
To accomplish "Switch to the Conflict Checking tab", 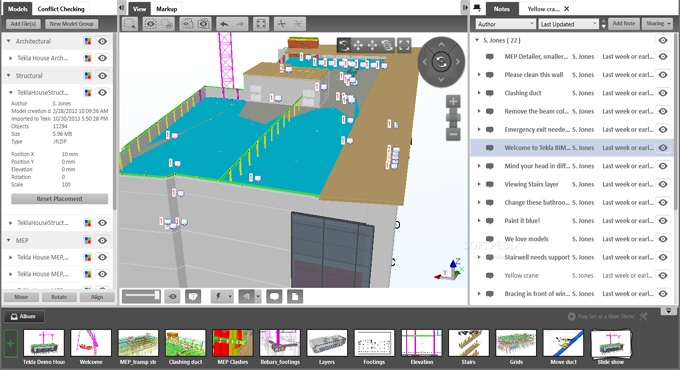I will [x=61, y=9].
